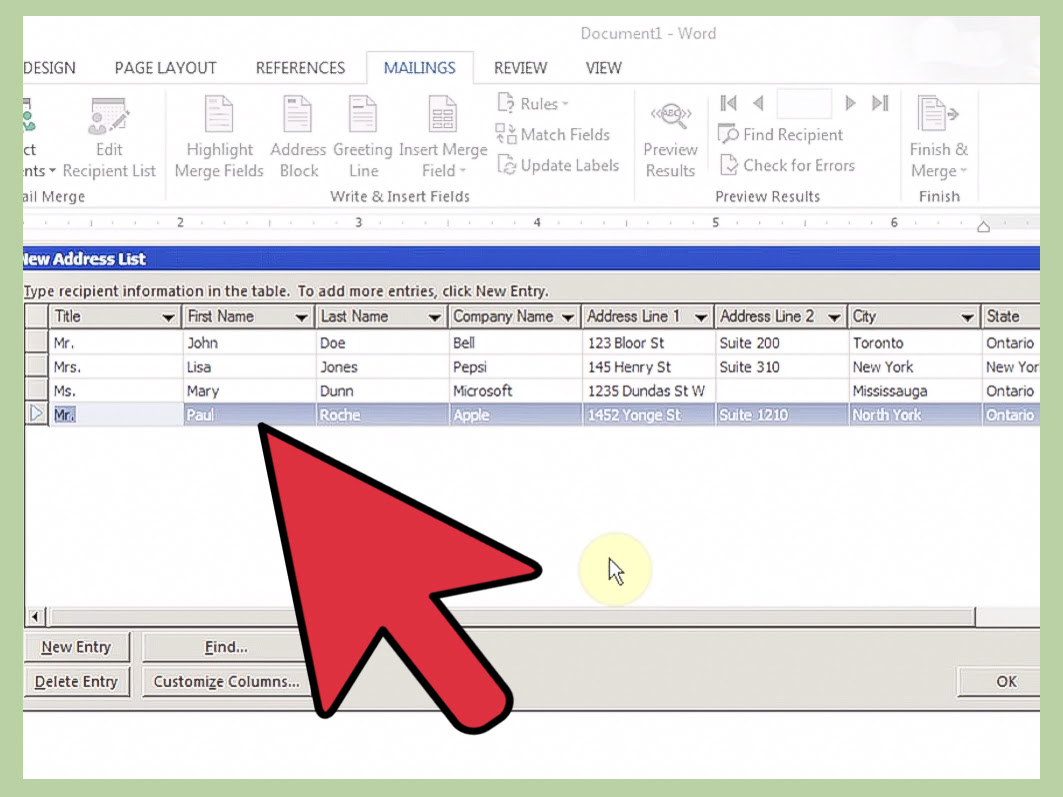Click the cell "Apple"
The width and height of the screenshot is (1063, 797).
tap(515, 415)
